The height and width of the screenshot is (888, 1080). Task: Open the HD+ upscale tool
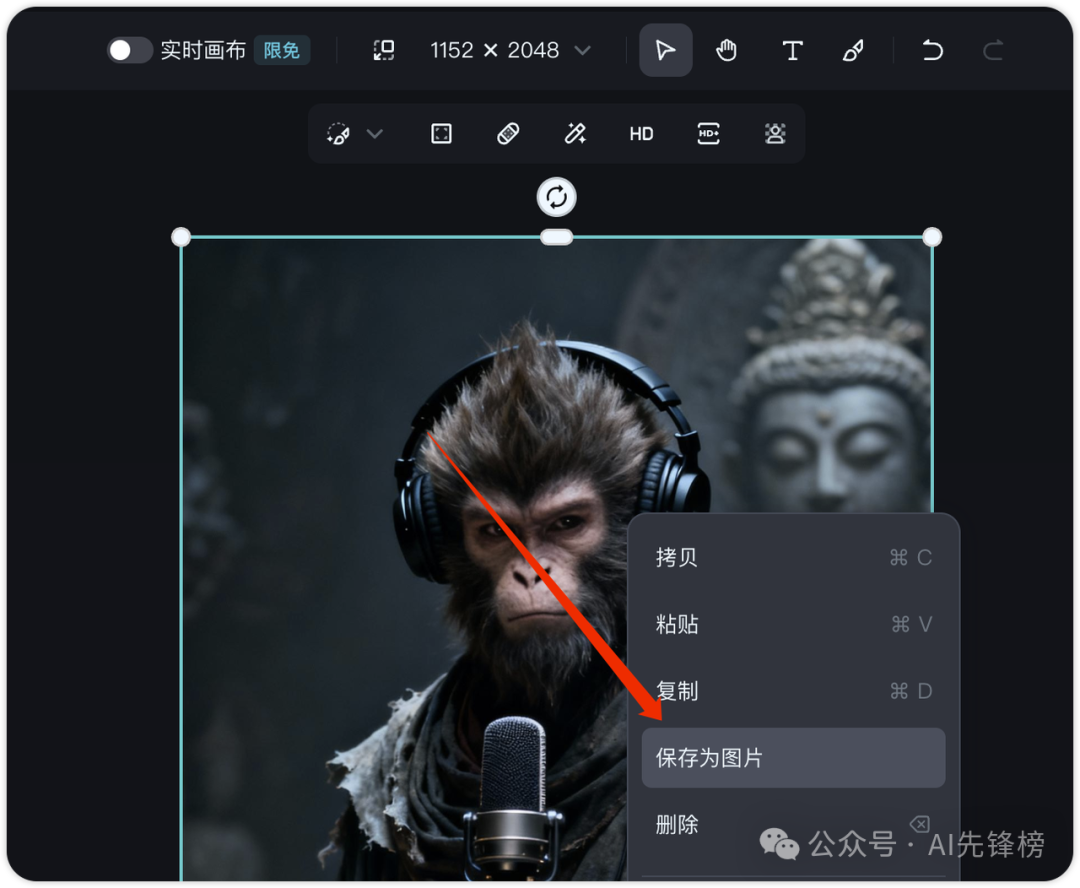point(708,133)
